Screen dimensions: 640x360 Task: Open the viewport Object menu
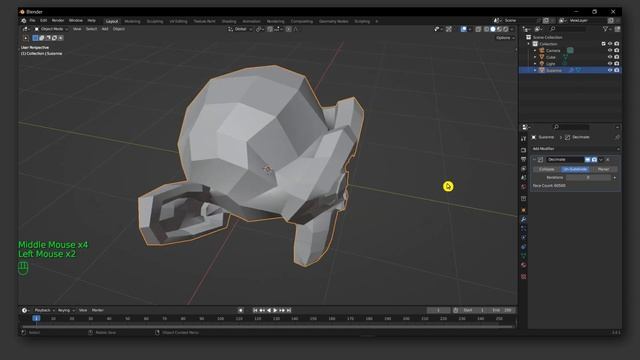point(119,29)
